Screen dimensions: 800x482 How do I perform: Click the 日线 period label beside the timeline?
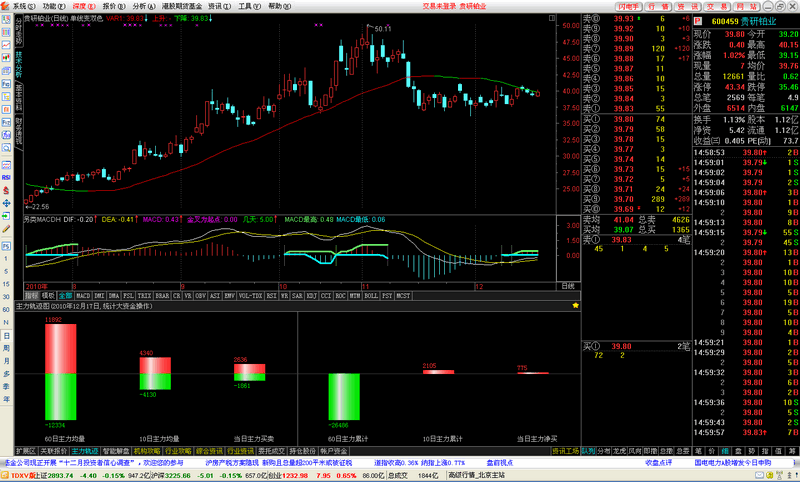568,286
